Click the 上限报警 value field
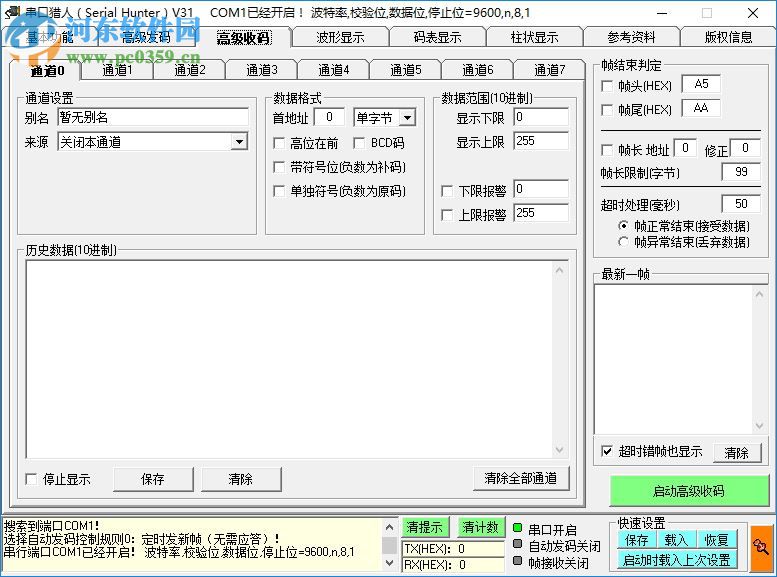Screen dimensions: 777x577 tap(541, 213)
